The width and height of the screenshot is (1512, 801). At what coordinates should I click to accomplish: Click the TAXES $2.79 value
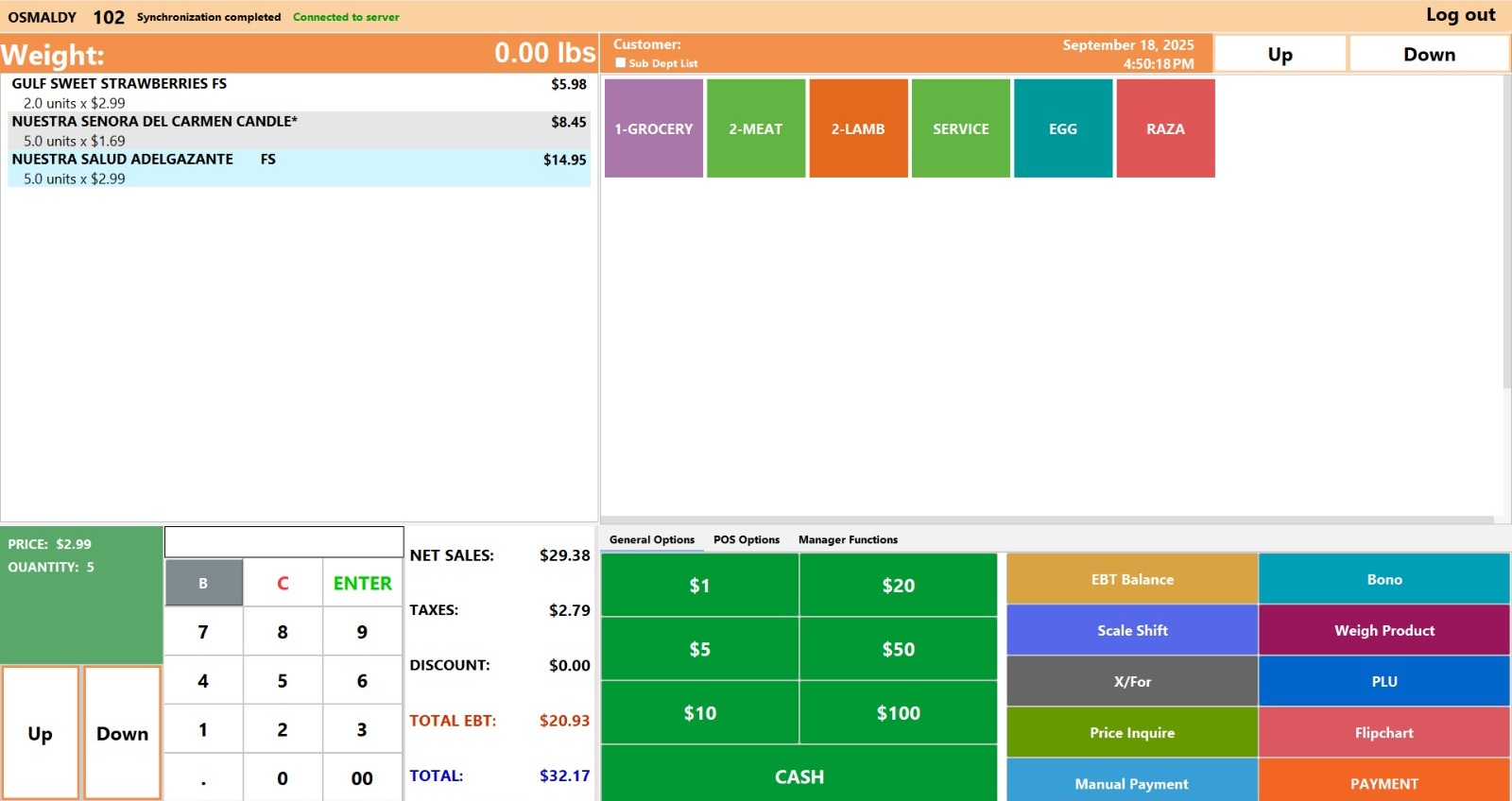[x=569, y=610]
